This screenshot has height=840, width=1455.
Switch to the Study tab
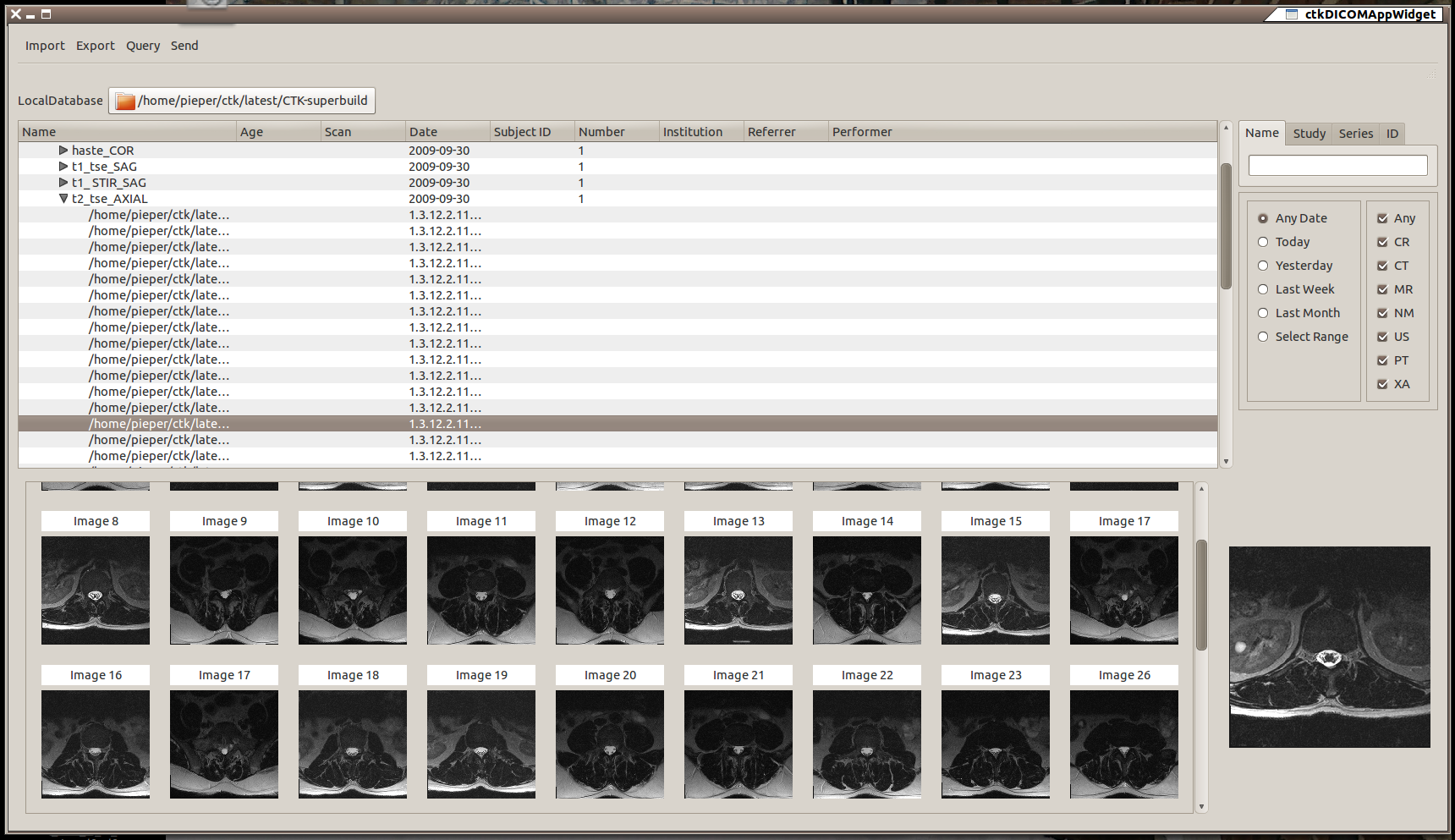coord(1309,133)
